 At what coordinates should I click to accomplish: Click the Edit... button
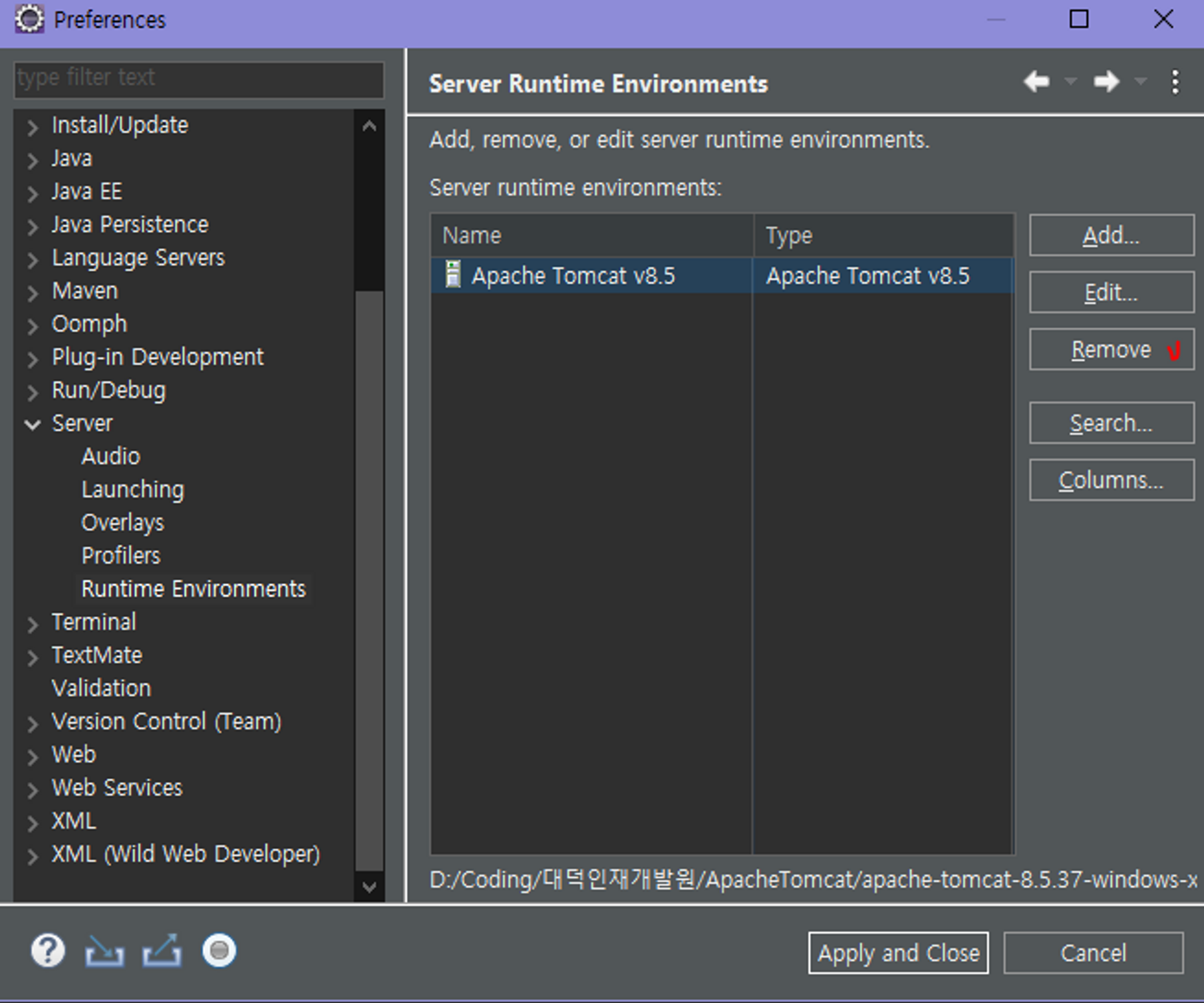click(x=1112, y=292)
